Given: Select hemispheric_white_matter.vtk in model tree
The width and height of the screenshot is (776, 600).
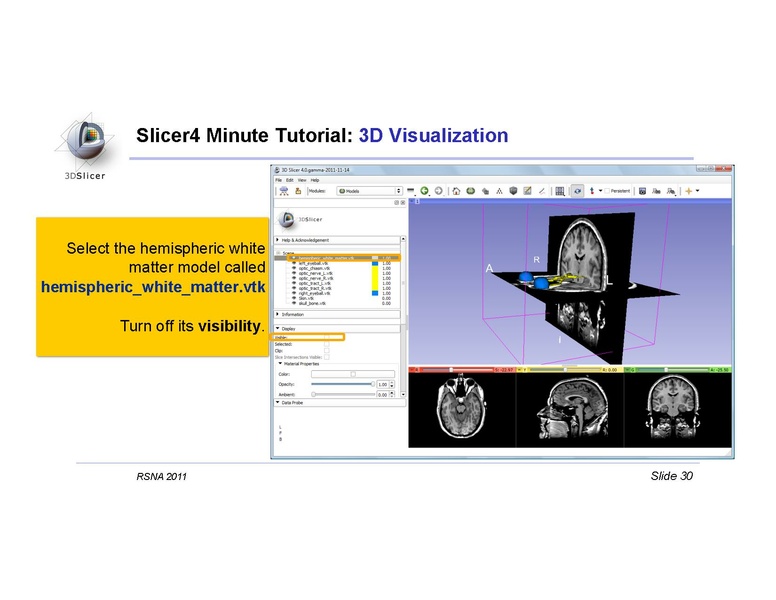Looking at the screenshot, I should tap(326, 258).
